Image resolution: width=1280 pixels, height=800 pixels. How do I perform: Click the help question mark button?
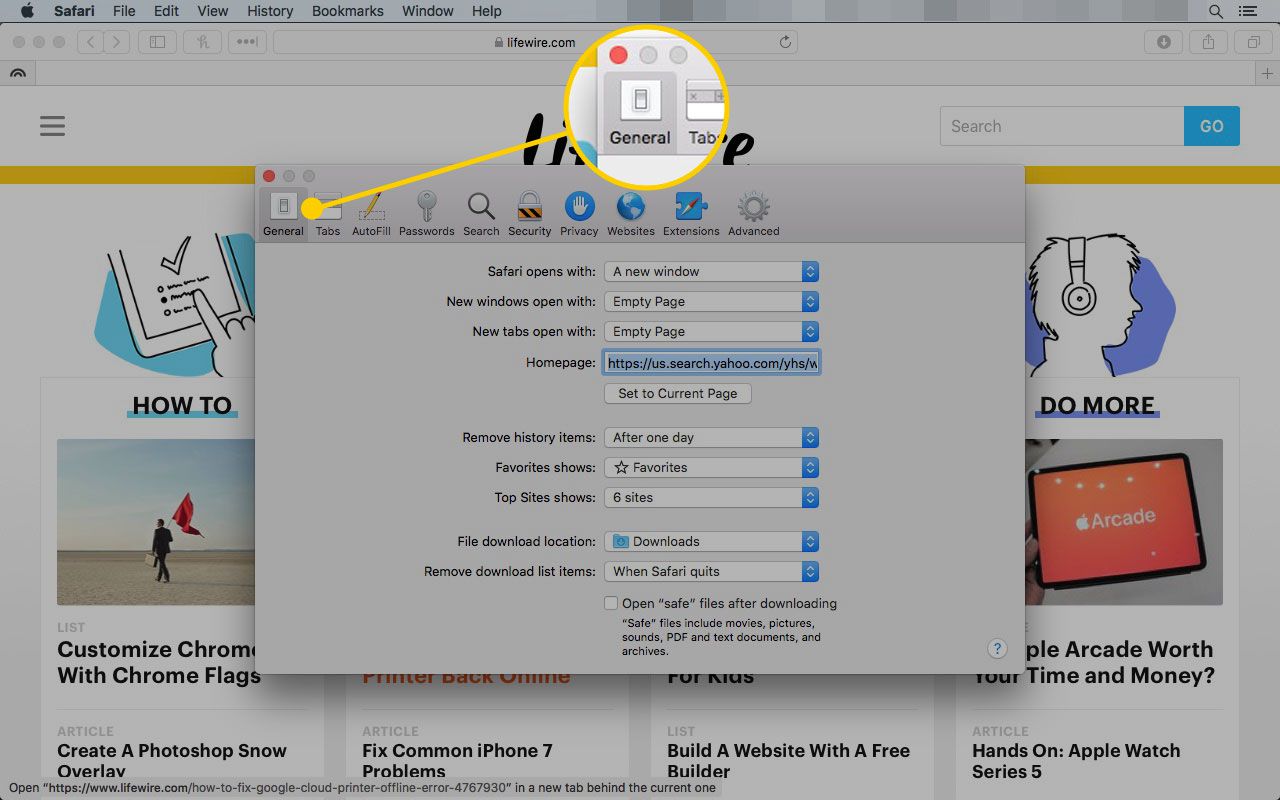tap(997, 648)
